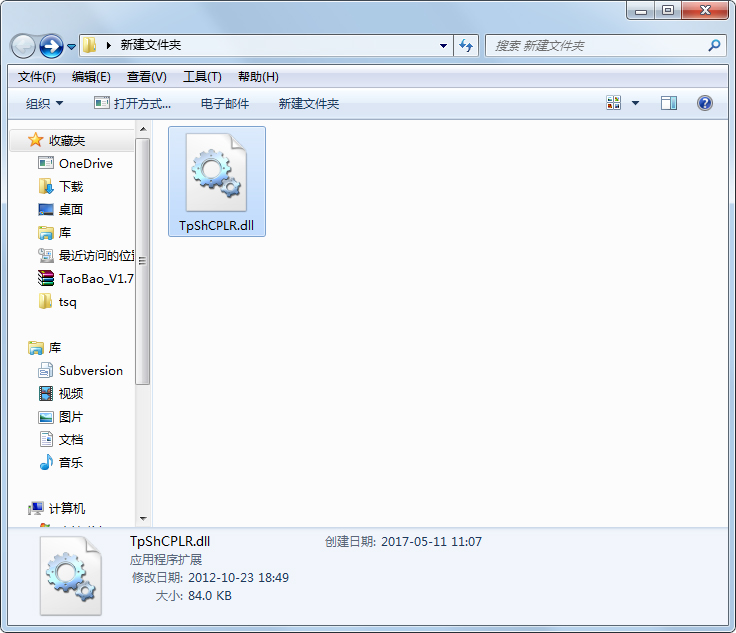
Task: Click the magnifier search icon
Action: tap(714, 46)
